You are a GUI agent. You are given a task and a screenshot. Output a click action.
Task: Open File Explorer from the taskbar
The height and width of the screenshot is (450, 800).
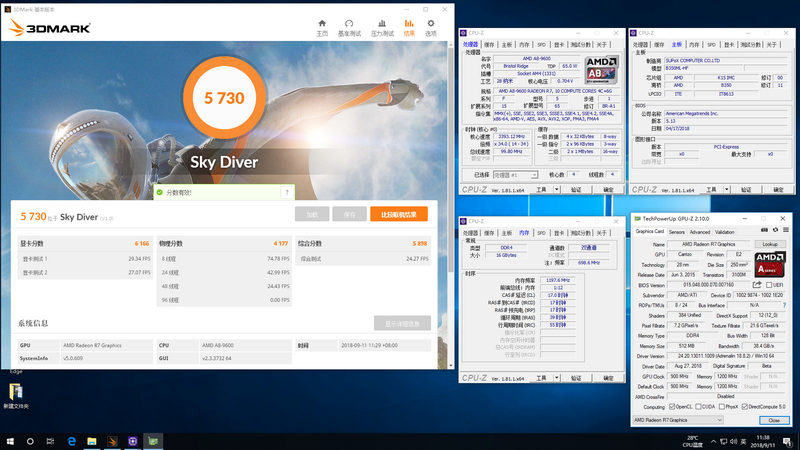(92, 441)
